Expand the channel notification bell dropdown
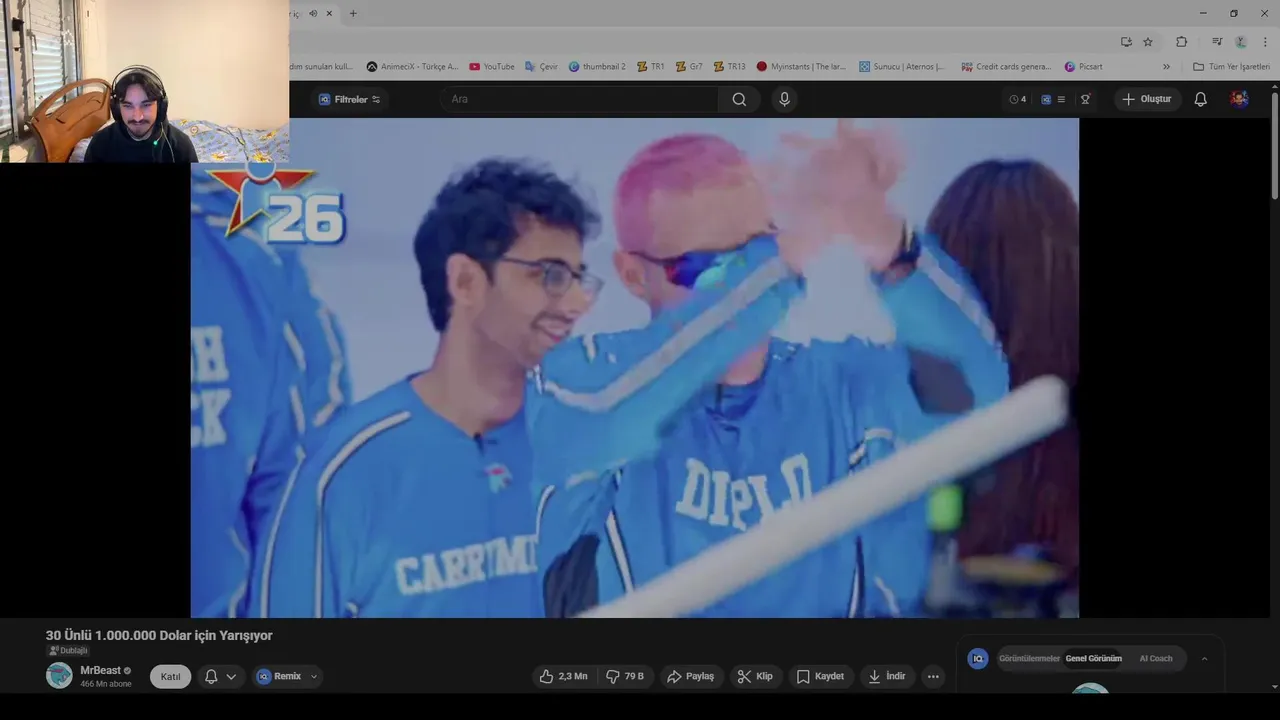 221,676
